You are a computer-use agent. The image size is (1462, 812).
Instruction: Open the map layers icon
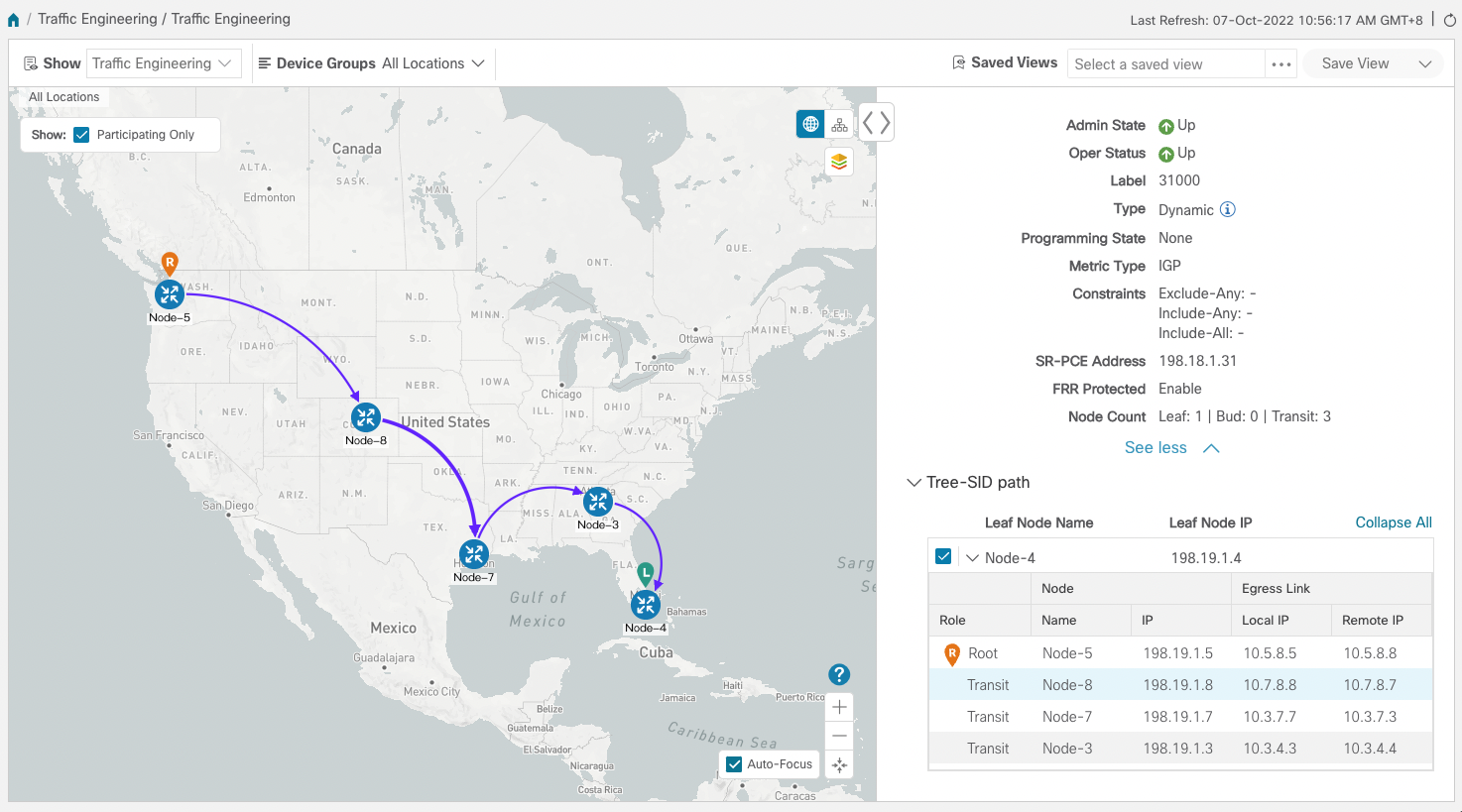[x=839, y=162]
